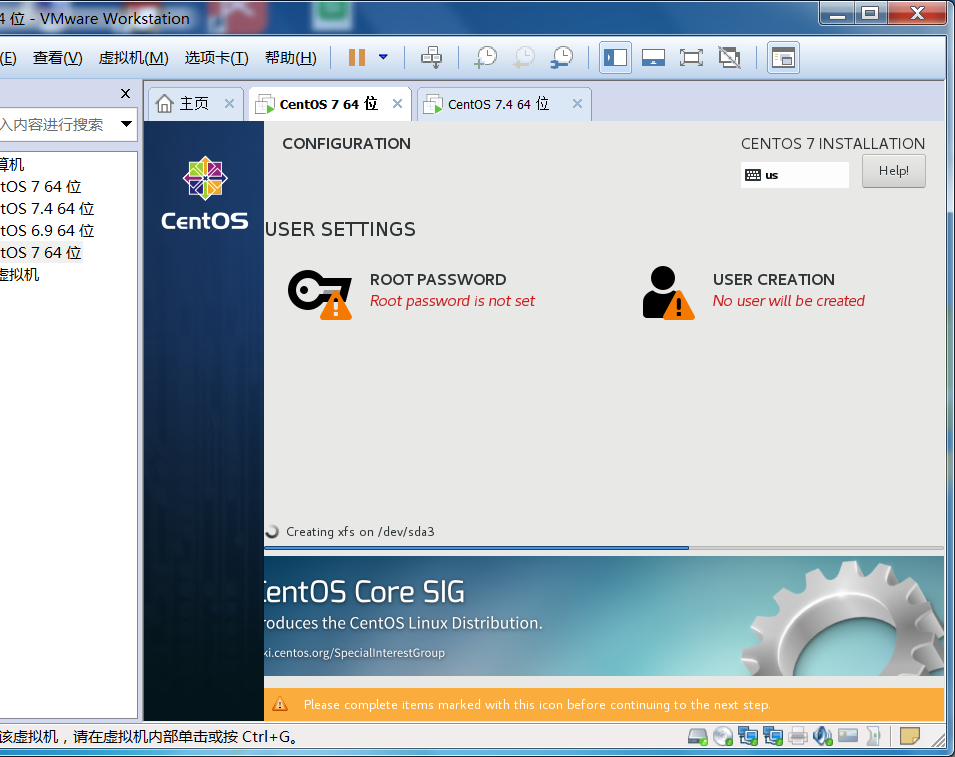
Task: Click the installation progress bar
Action: click(x=604, y=548)
